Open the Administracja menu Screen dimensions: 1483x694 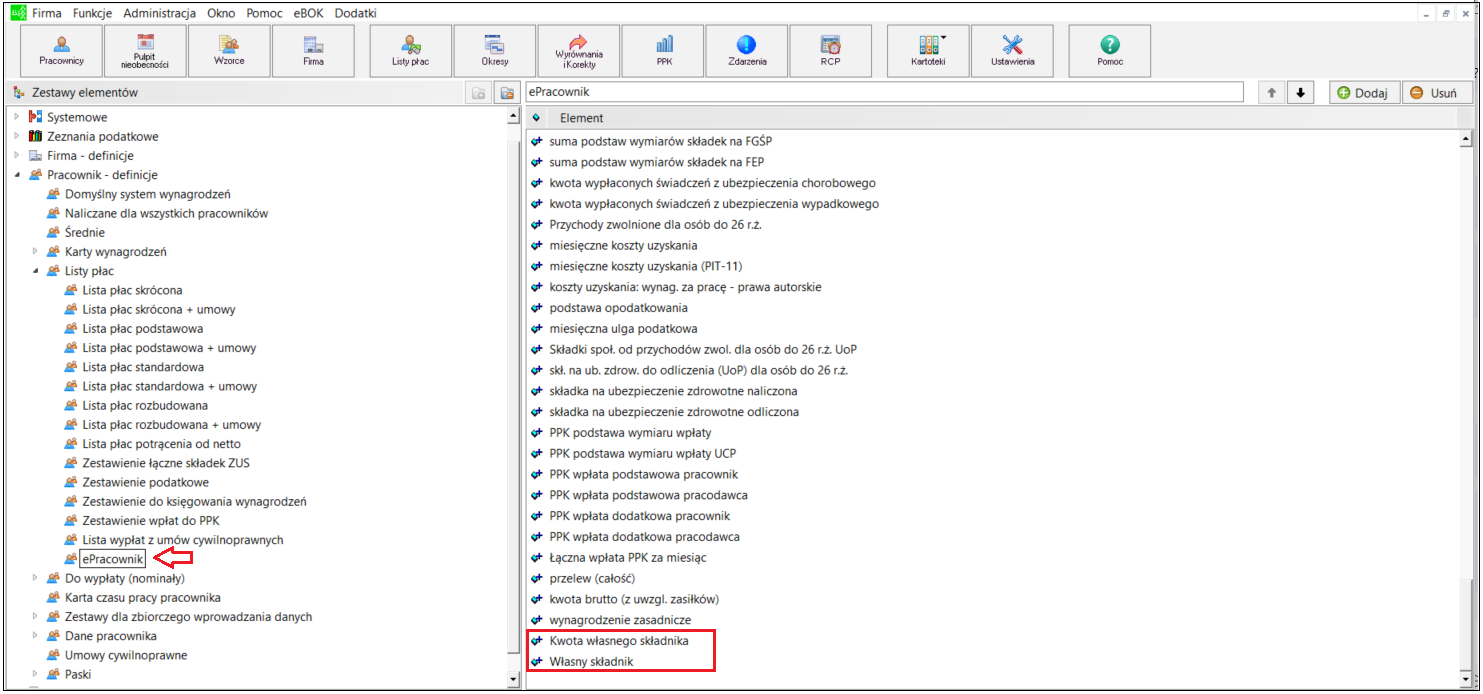(x=160, y=13)
